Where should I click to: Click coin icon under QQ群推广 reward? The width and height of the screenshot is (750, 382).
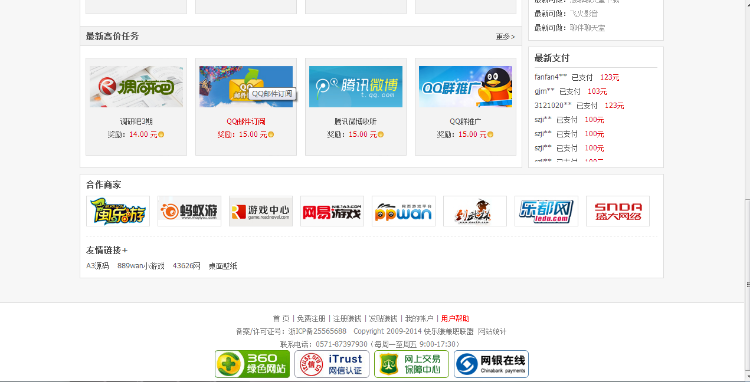[490, 135]
